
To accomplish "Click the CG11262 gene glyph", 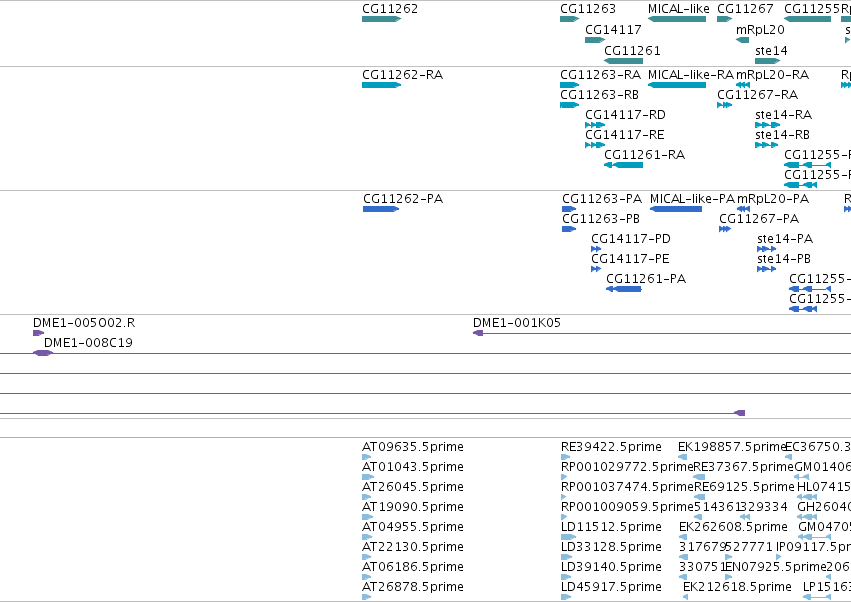I will coord(382,19).
